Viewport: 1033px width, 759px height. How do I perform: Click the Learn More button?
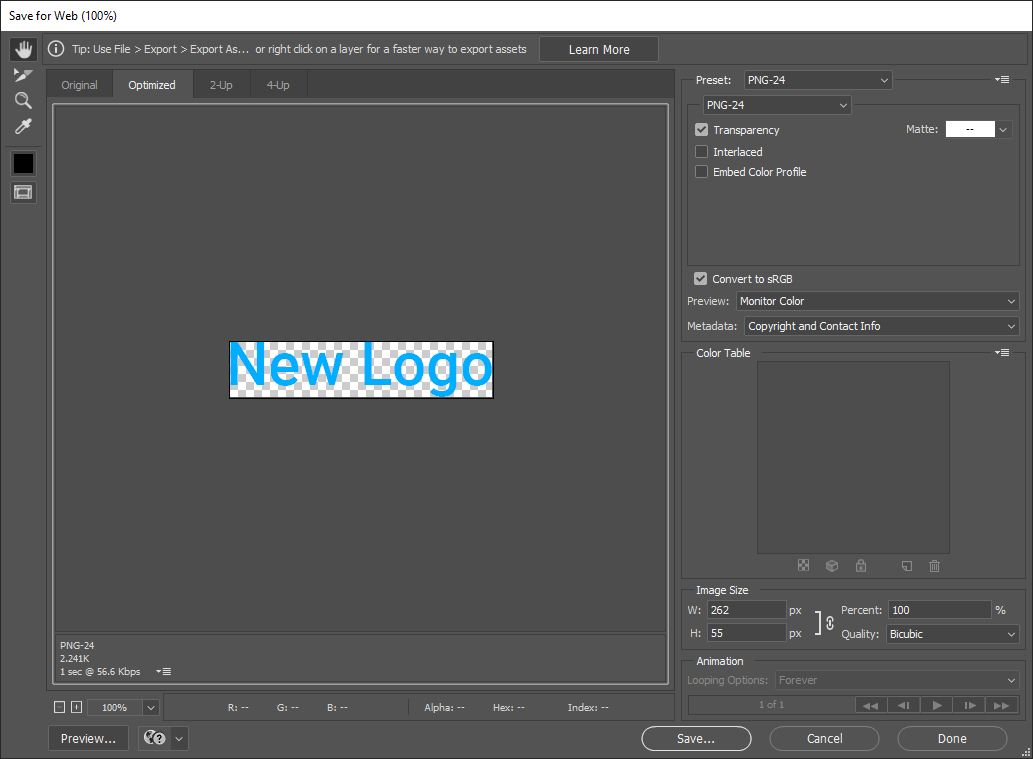coord(599,49)
